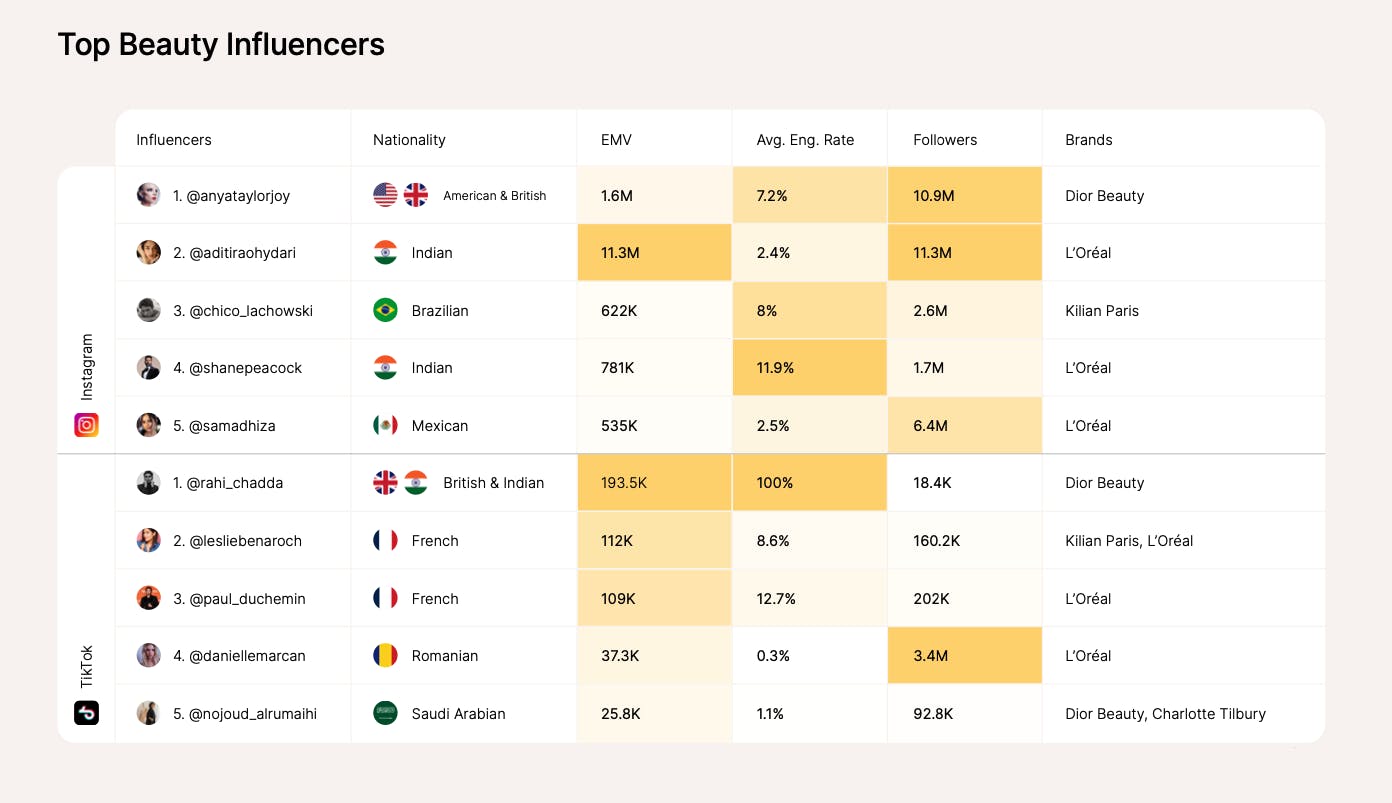
Task: Click the Dior Beauty, Charlotte Tilbury brands cell
Action: click(x=1165, y=714)
